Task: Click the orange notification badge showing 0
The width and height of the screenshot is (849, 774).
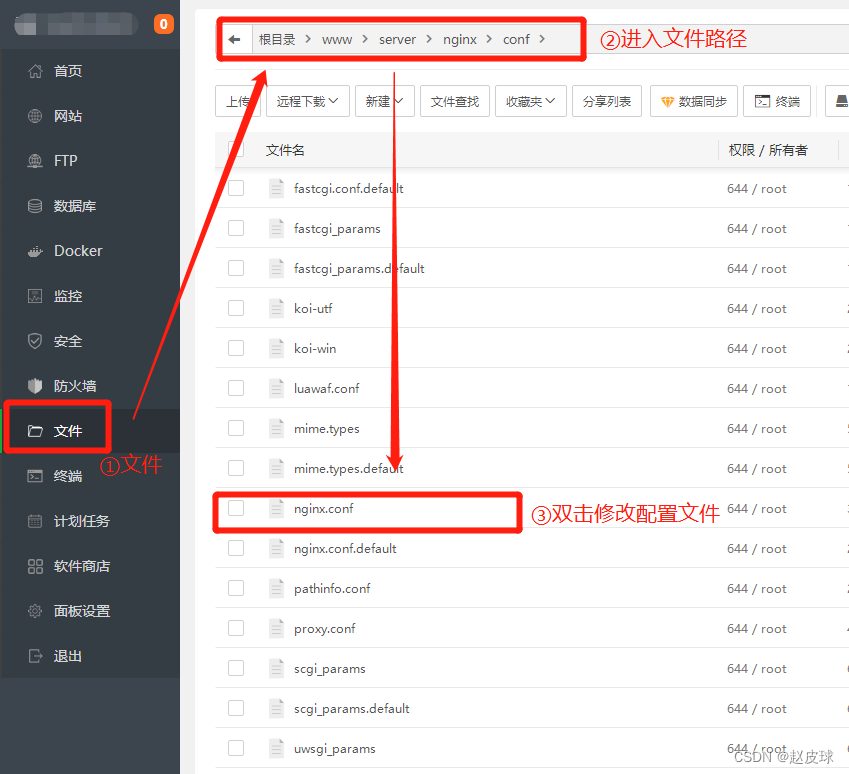Action: (x=164, y=24)
